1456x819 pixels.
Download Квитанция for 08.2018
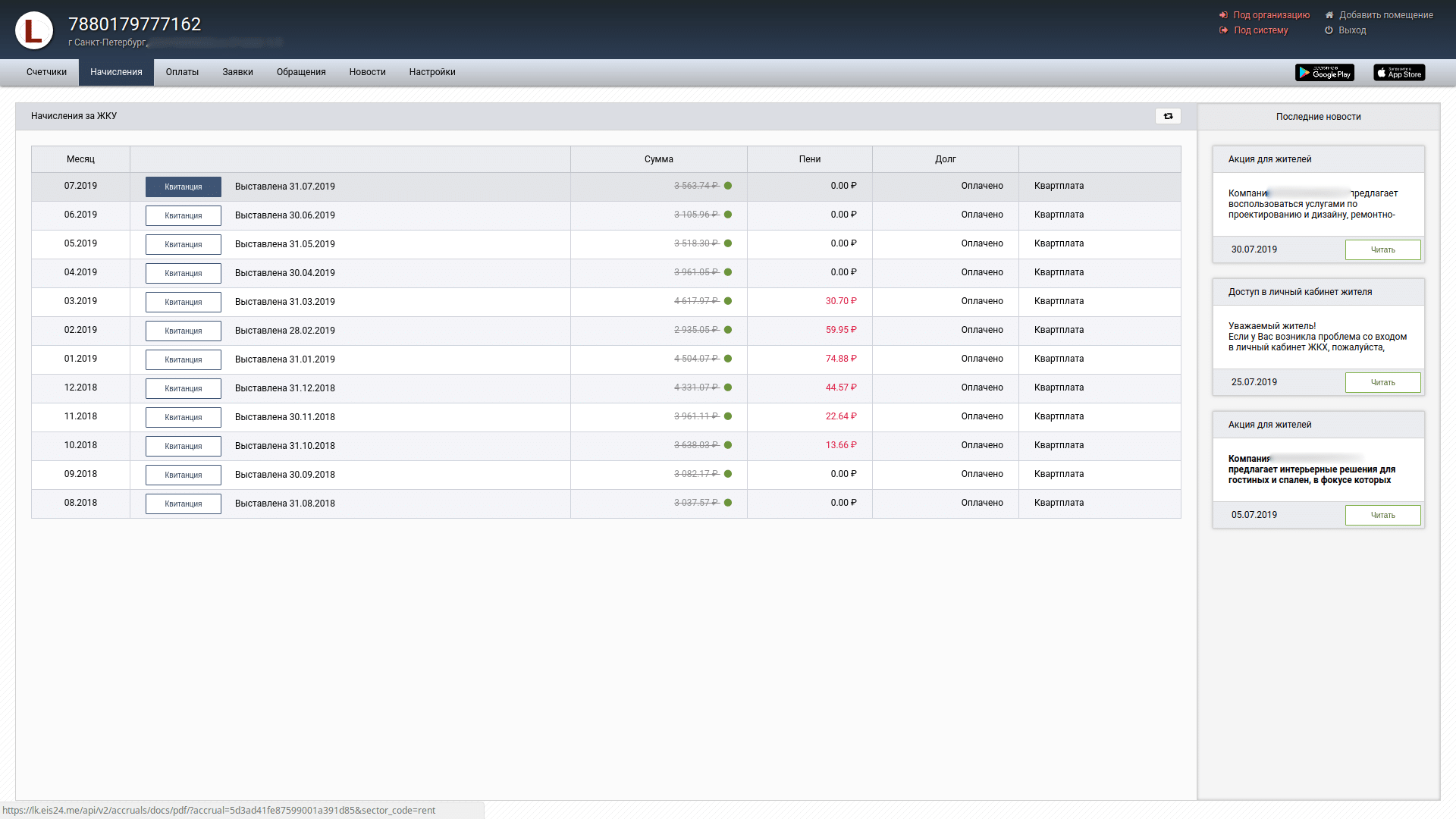(184, 504)
